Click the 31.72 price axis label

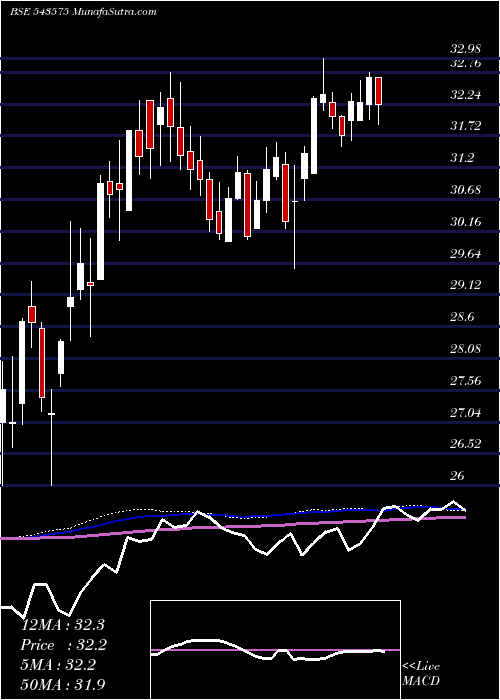[x=466, y=126]
